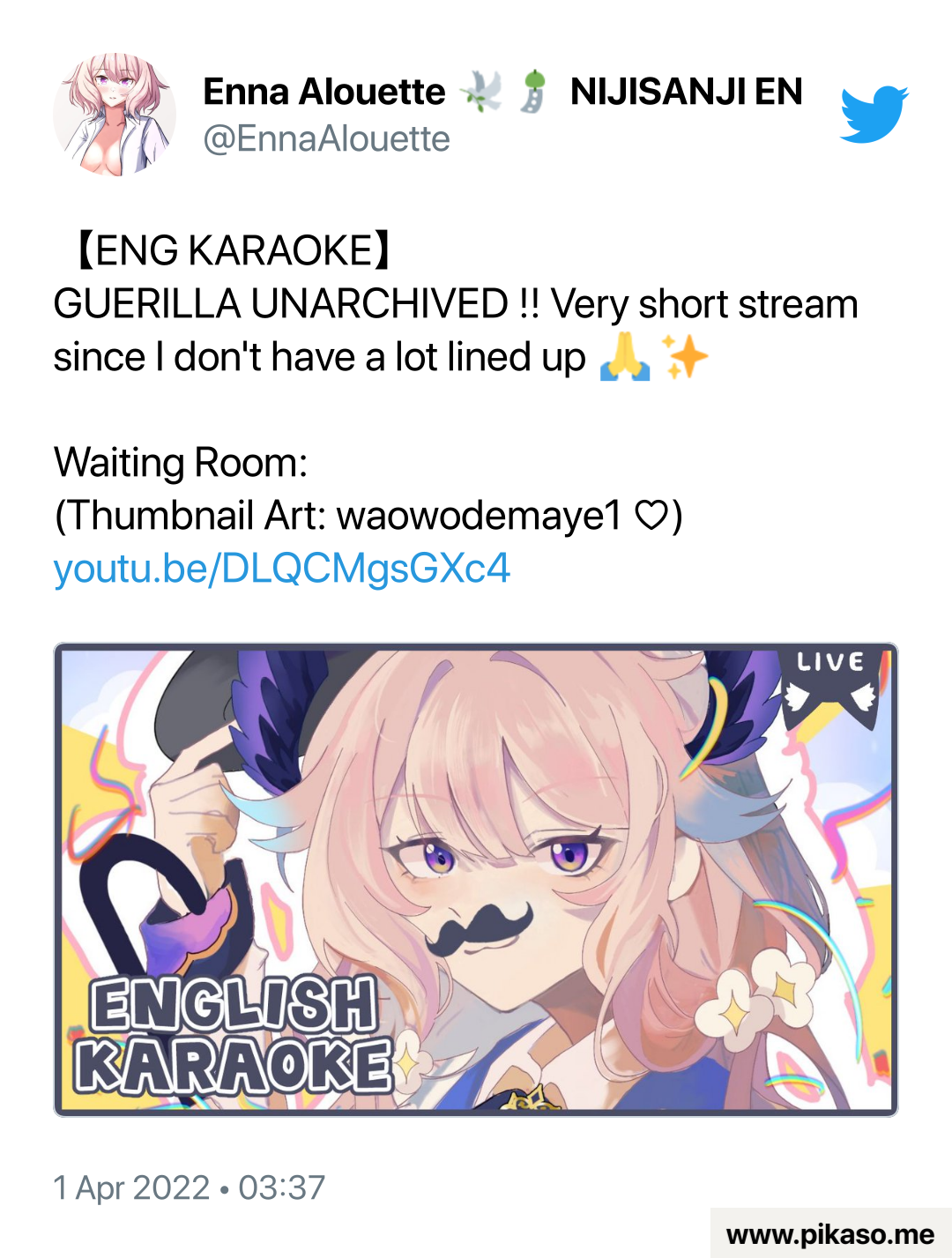Image resolution: width=952 pixels, height=1258 pixels.
Task: Click the folded hands emoji
Action: click(625, 358)
